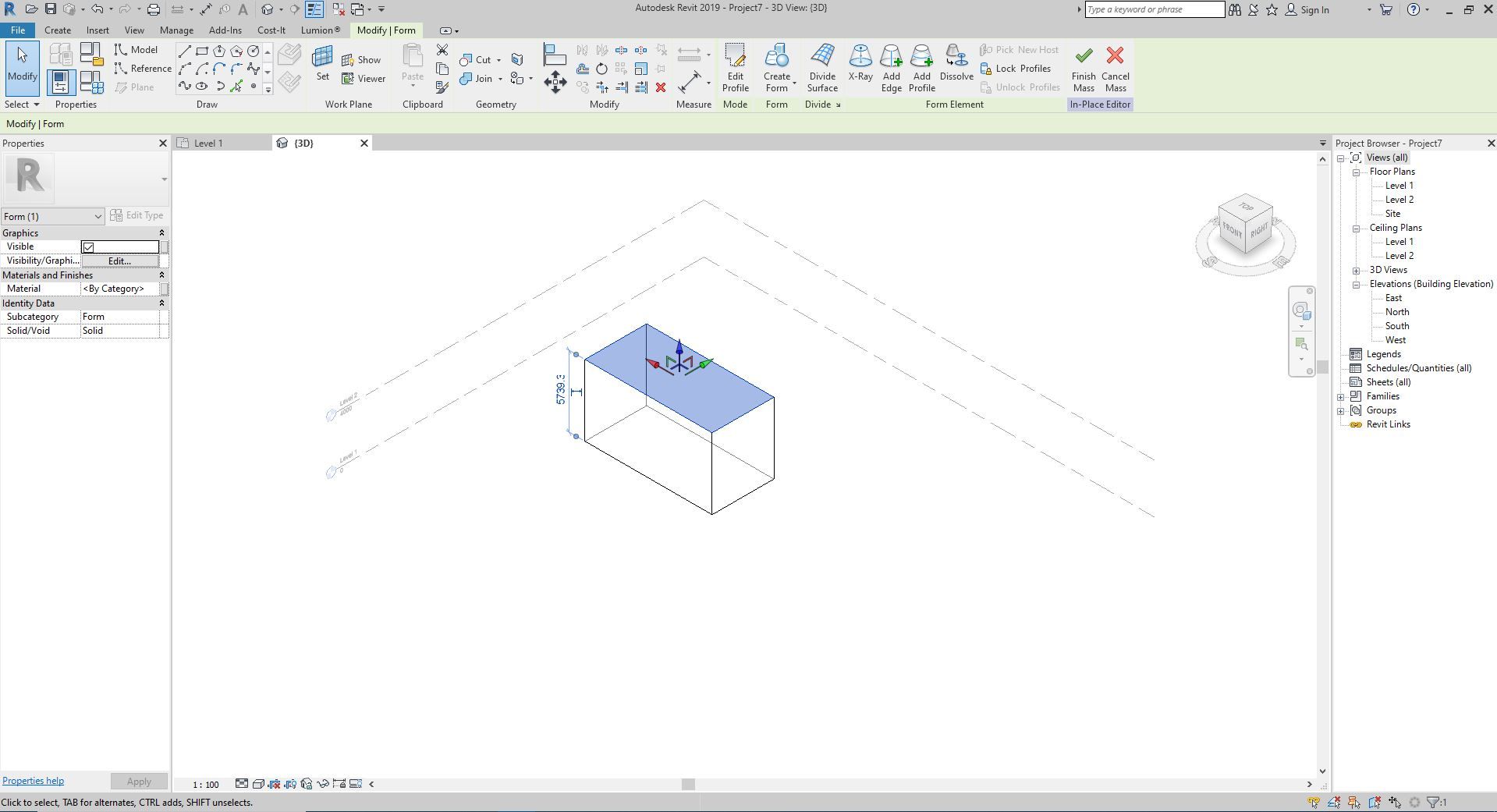This screenshot has height=812, width=1497.
Task: Click the Edit Profile tool
Action: (735, 66)
